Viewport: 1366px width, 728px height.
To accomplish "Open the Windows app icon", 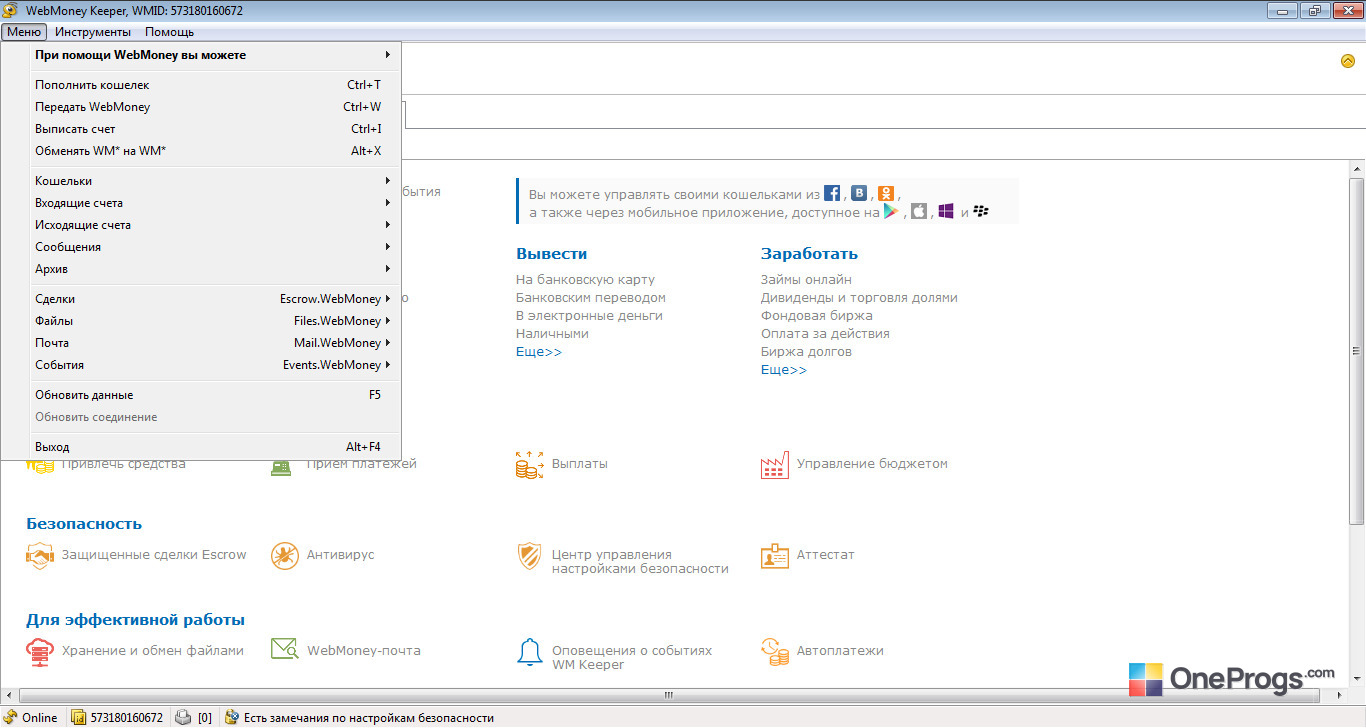I will click(946, 211).
